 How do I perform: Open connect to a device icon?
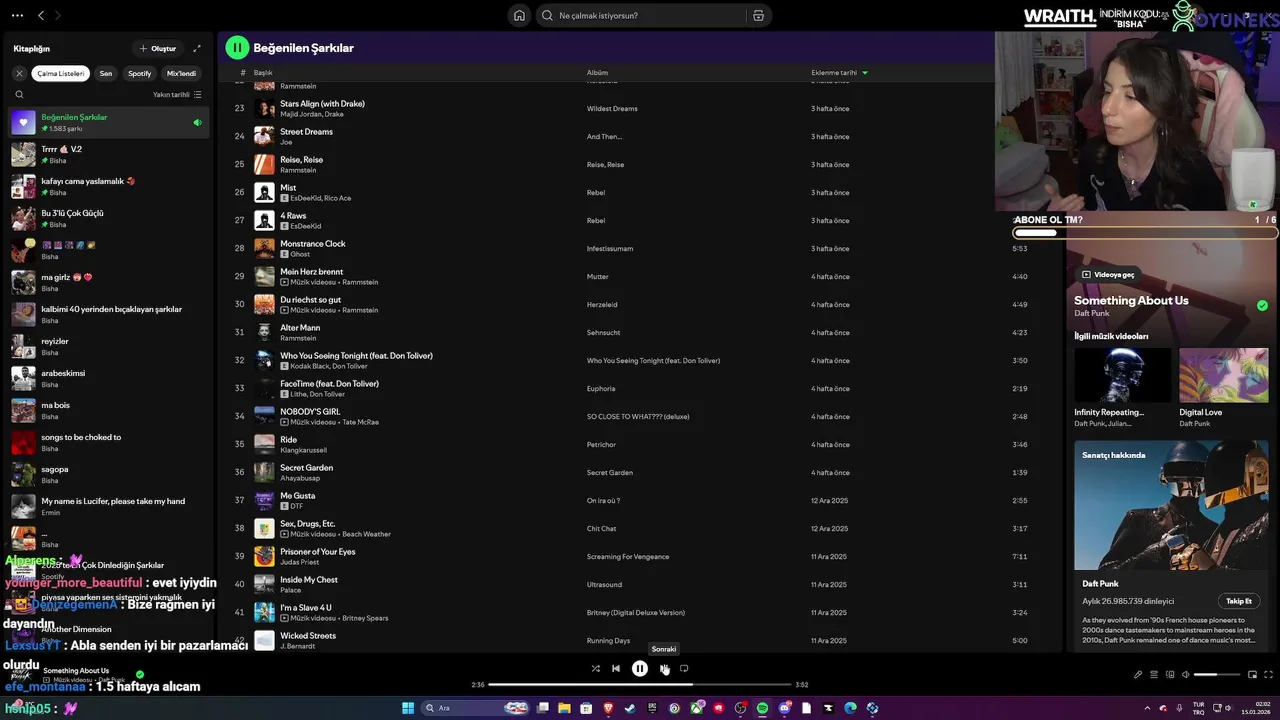[1169, 674]
